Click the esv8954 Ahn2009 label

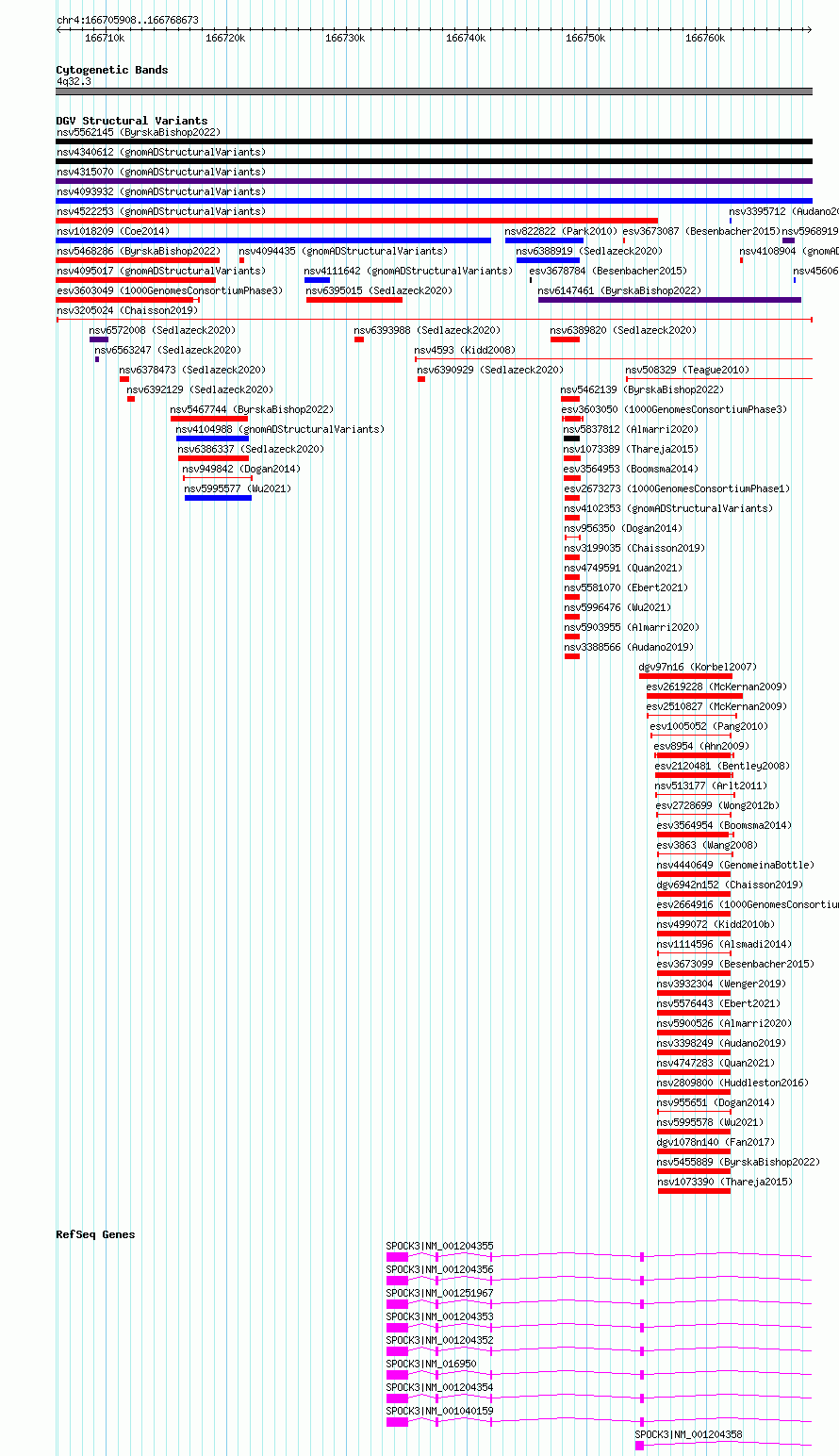coord(702,747)
